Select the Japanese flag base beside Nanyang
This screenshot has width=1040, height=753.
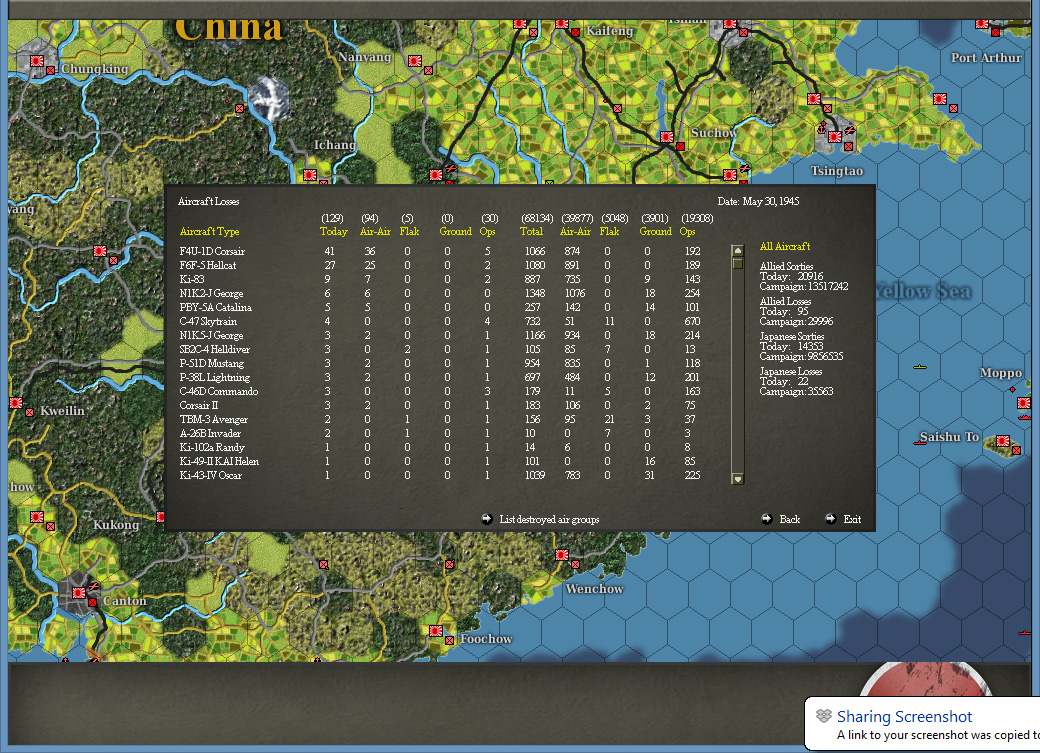[415, 61]
